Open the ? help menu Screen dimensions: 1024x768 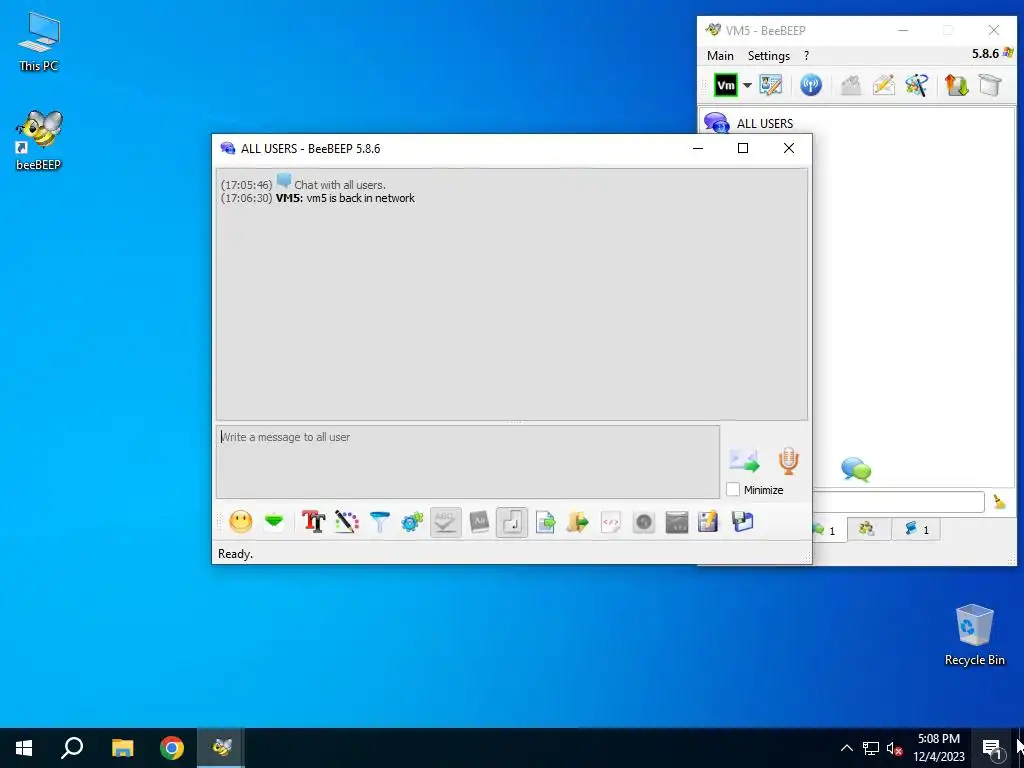pyautogui.click(x=807, y=56)
